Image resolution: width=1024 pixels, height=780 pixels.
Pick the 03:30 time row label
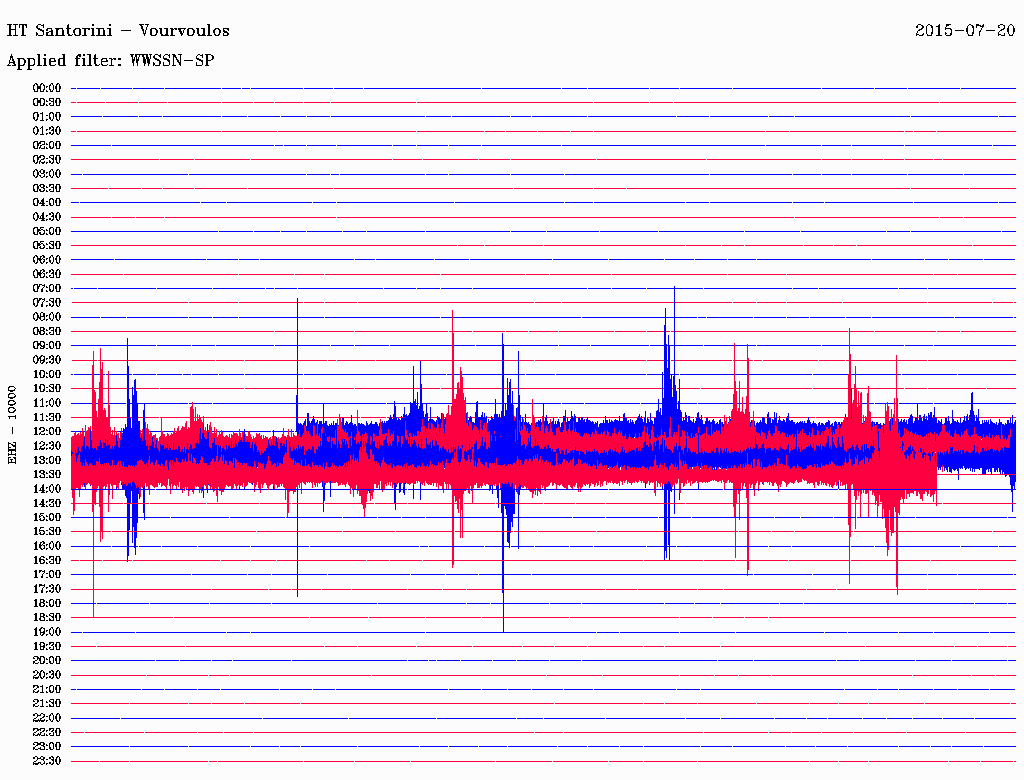pos(47,188)
